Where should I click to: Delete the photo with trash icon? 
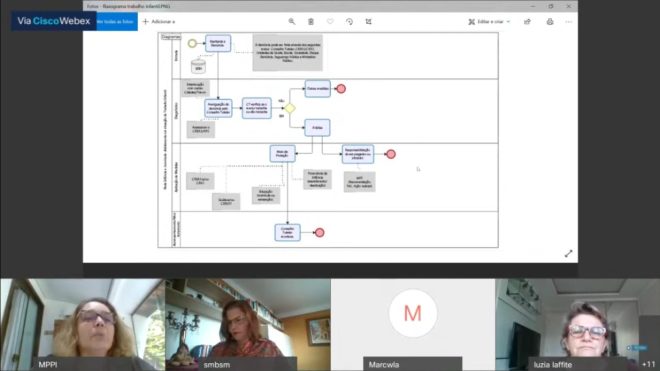click(x=311, y=21)
